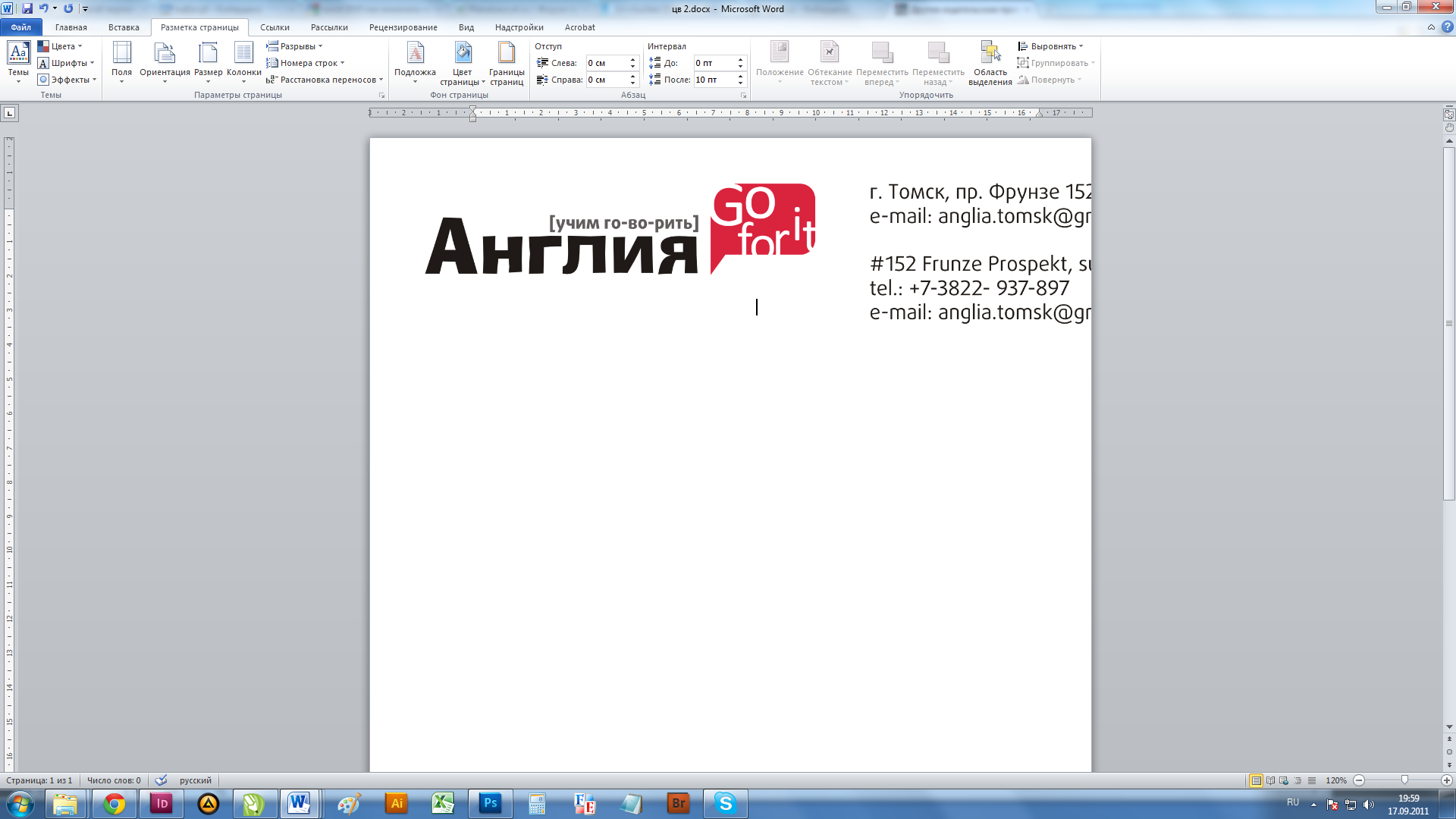Click the Число слов: 0 status
1456x819 pixels.
pos(114,780)
